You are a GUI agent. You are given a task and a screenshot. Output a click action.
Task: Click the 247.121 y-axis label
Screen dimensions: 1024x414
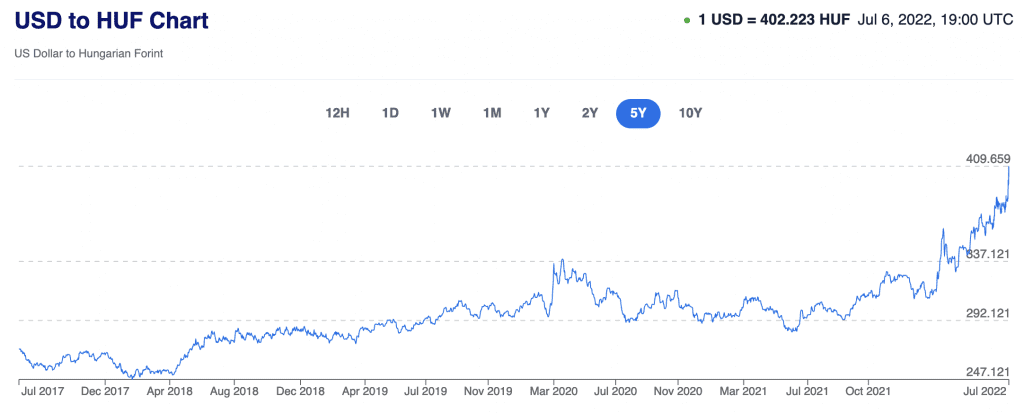click(x=988, y=371)
